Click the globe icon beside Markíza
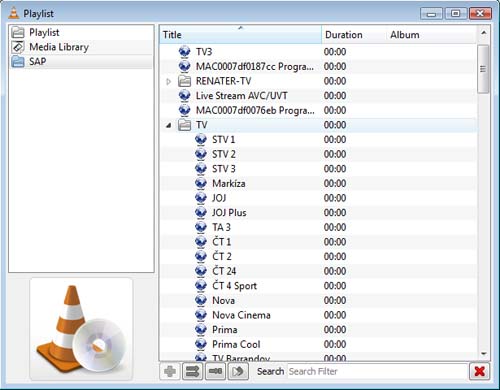Viewport: 500px width, 390px height. 201,183
